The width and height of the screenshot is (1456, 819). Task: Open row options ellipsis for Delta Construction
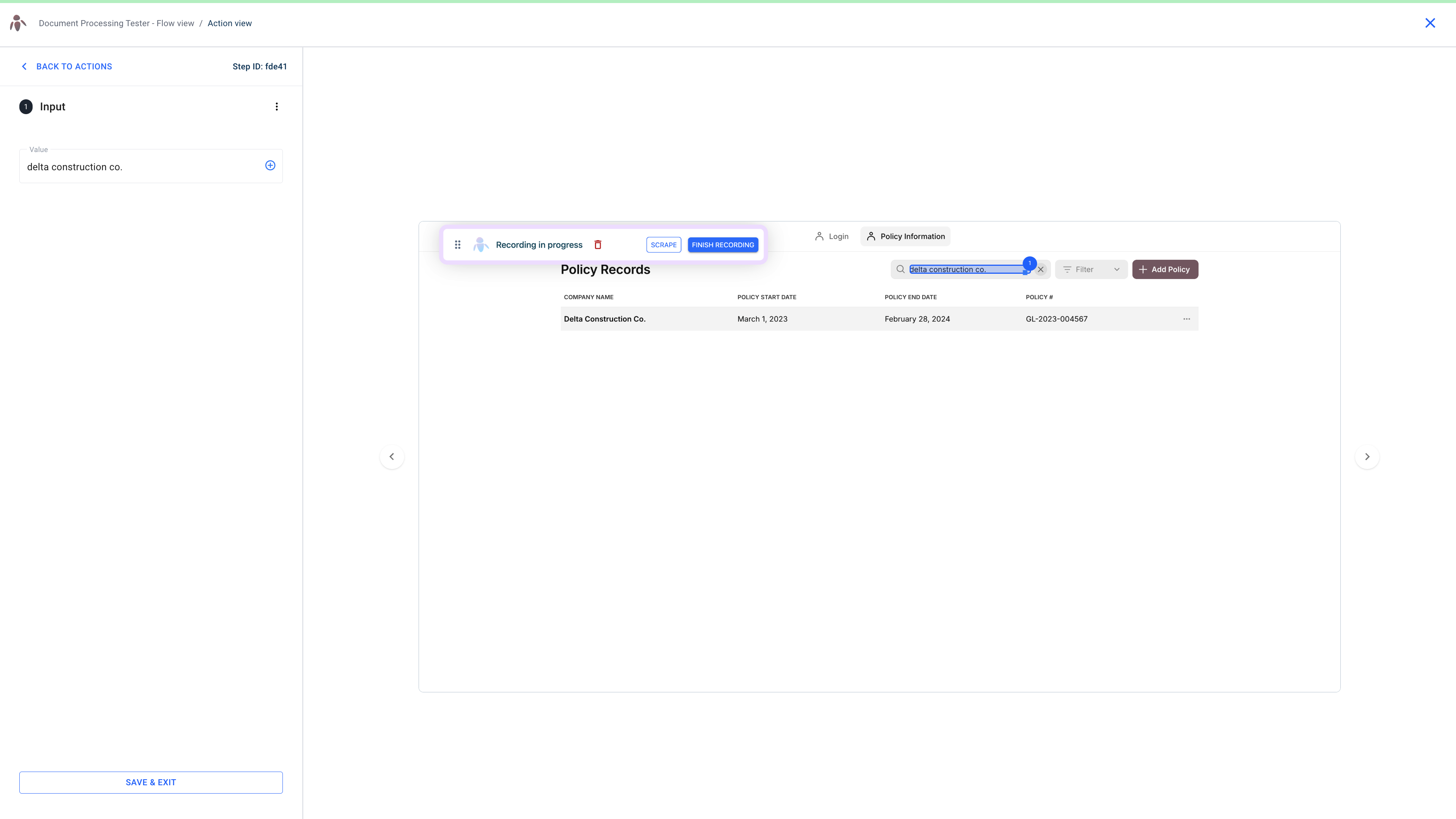pos(1186,319)
